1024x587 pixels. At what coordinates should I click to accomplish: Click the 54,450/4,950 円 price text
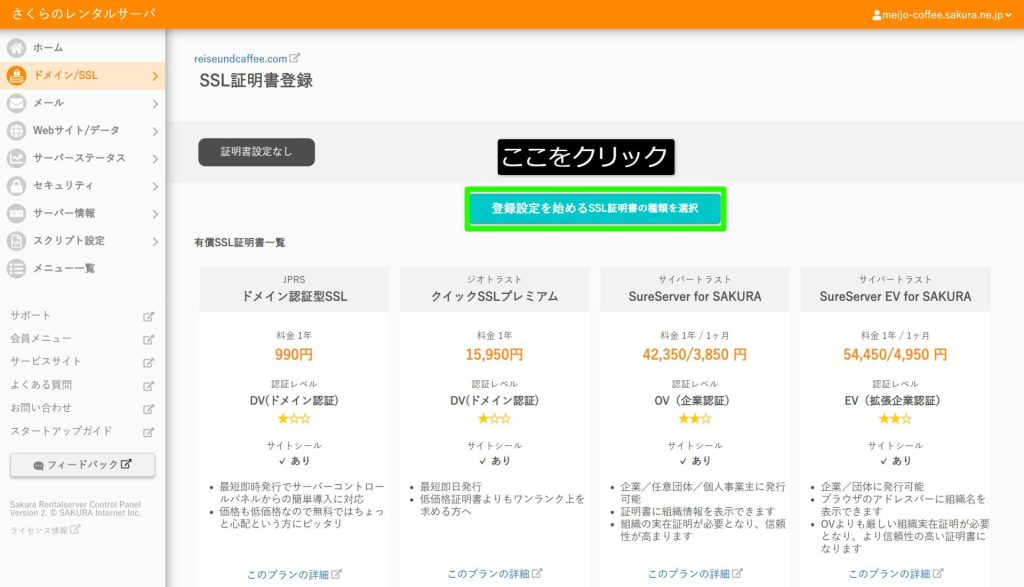point(895,355)
